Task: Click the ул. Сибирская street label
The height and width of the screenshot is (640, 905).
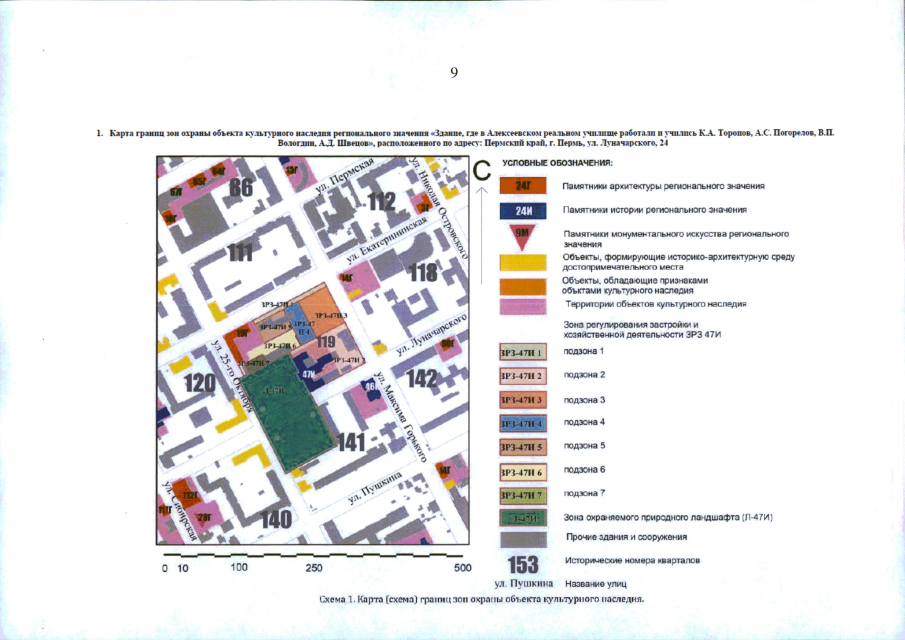Action: coord(179,511)
